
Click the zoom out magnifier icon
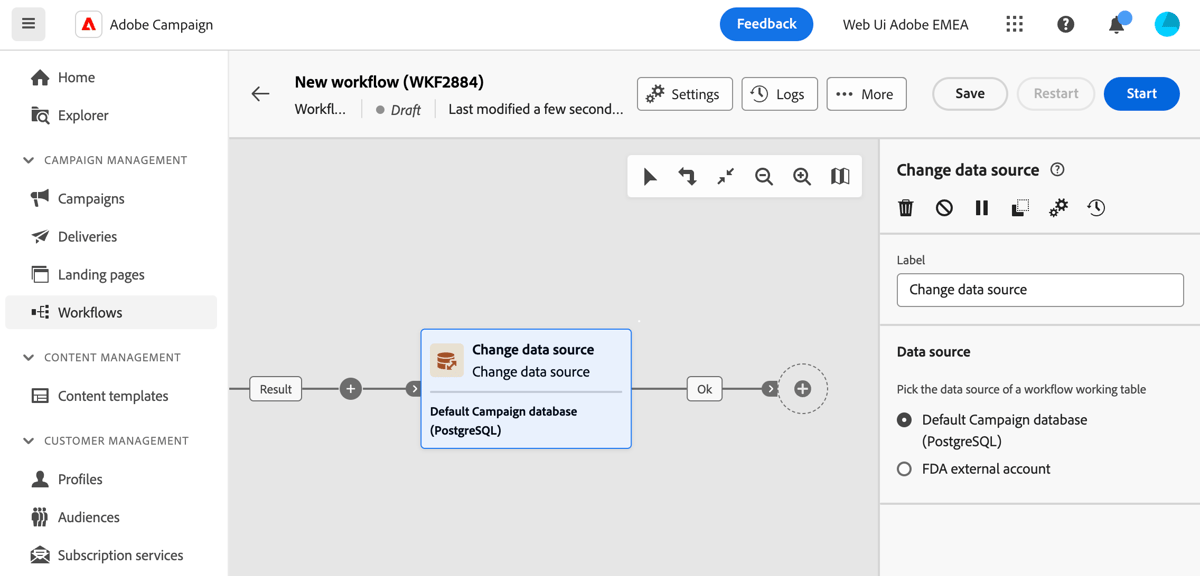[x=764, y=176]
